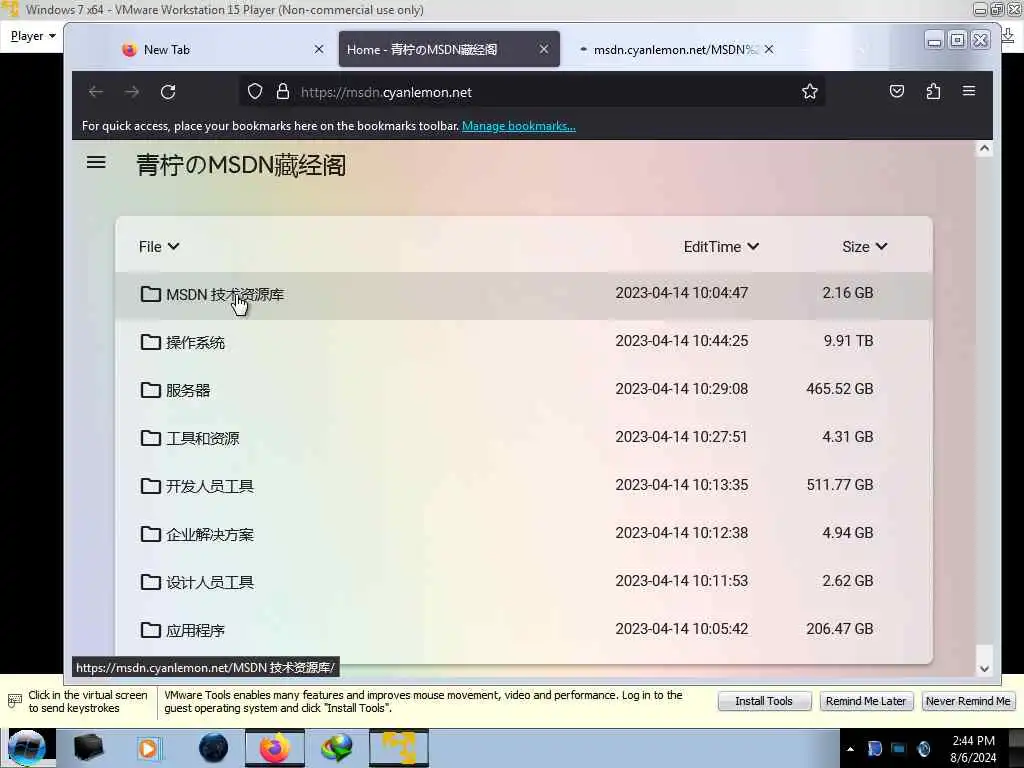Open the Extensions puzzle icon
The height and width of the screenshot is (768, 1024).
[933, 91]
